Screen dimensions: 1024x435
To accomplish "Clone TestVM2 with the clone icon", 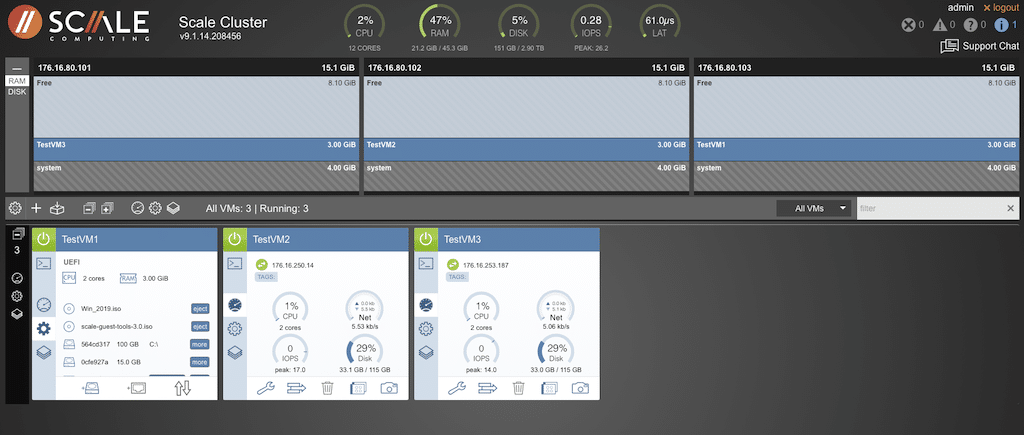I will coord(358,389).
